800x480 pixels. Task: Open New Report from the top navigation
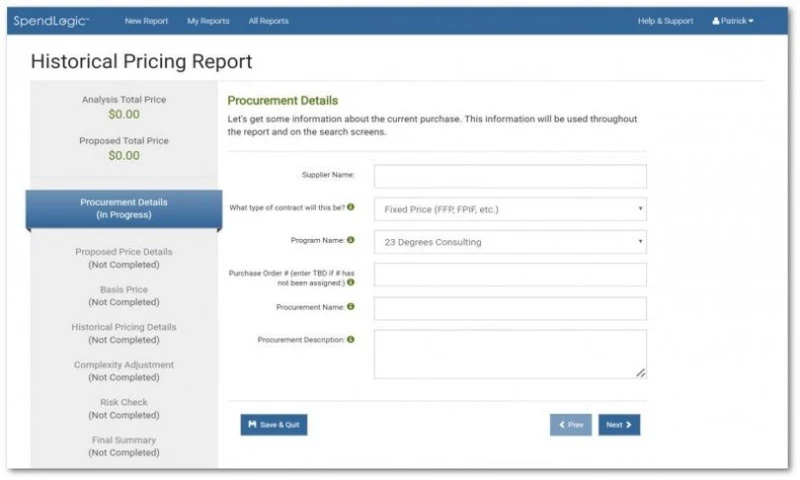[146, 21]
